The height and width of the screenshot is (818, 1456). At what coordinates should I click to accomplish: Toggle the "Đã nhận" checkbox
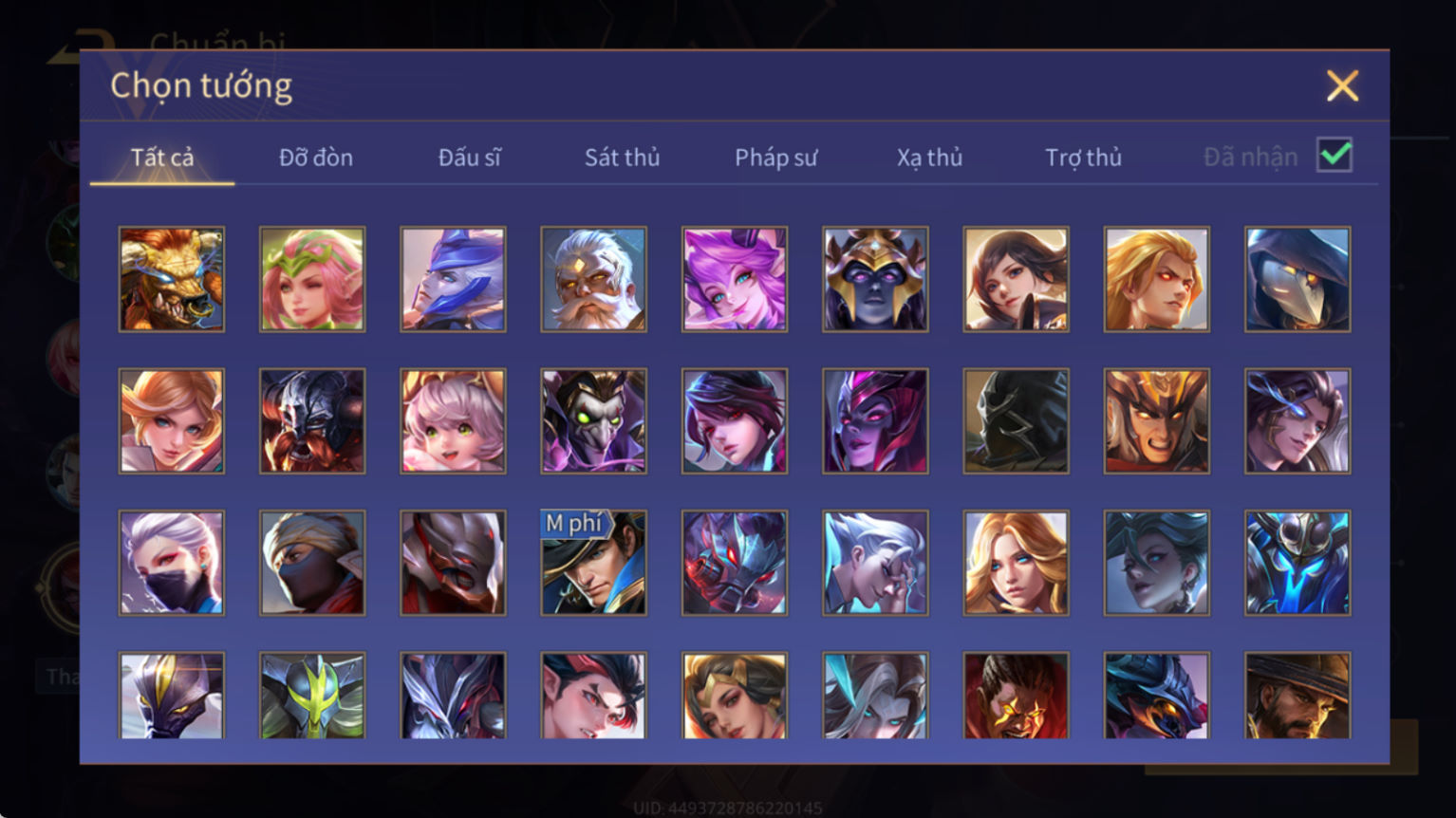pos(1335,155)
